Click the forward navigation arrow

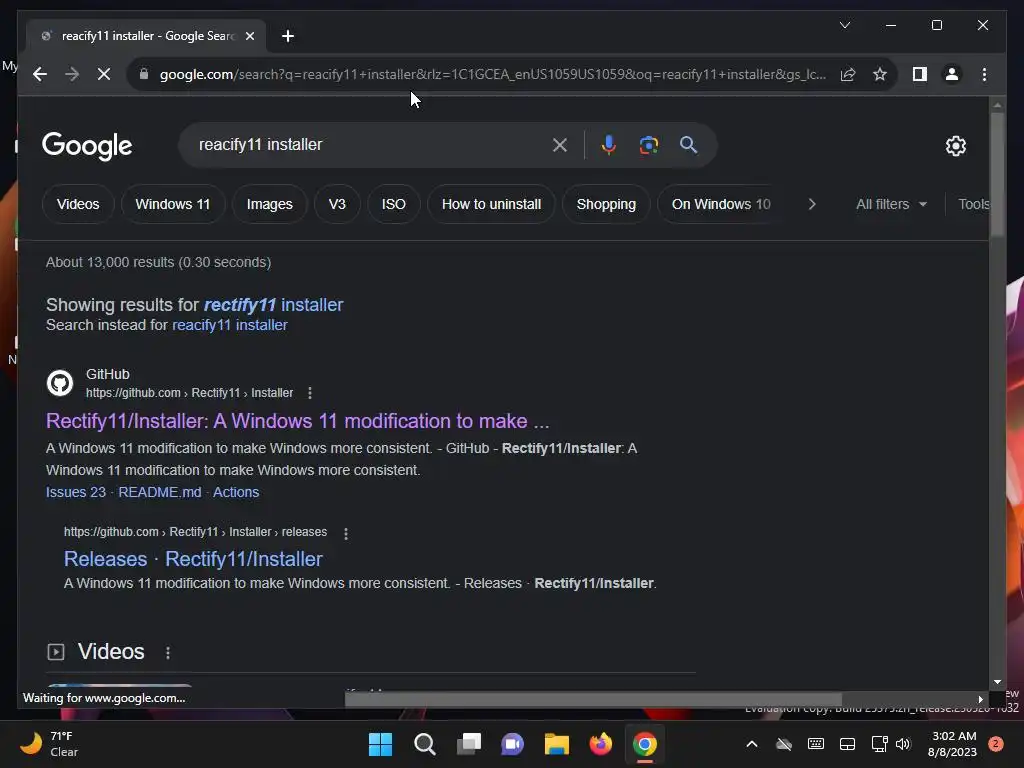click(72, 74)
